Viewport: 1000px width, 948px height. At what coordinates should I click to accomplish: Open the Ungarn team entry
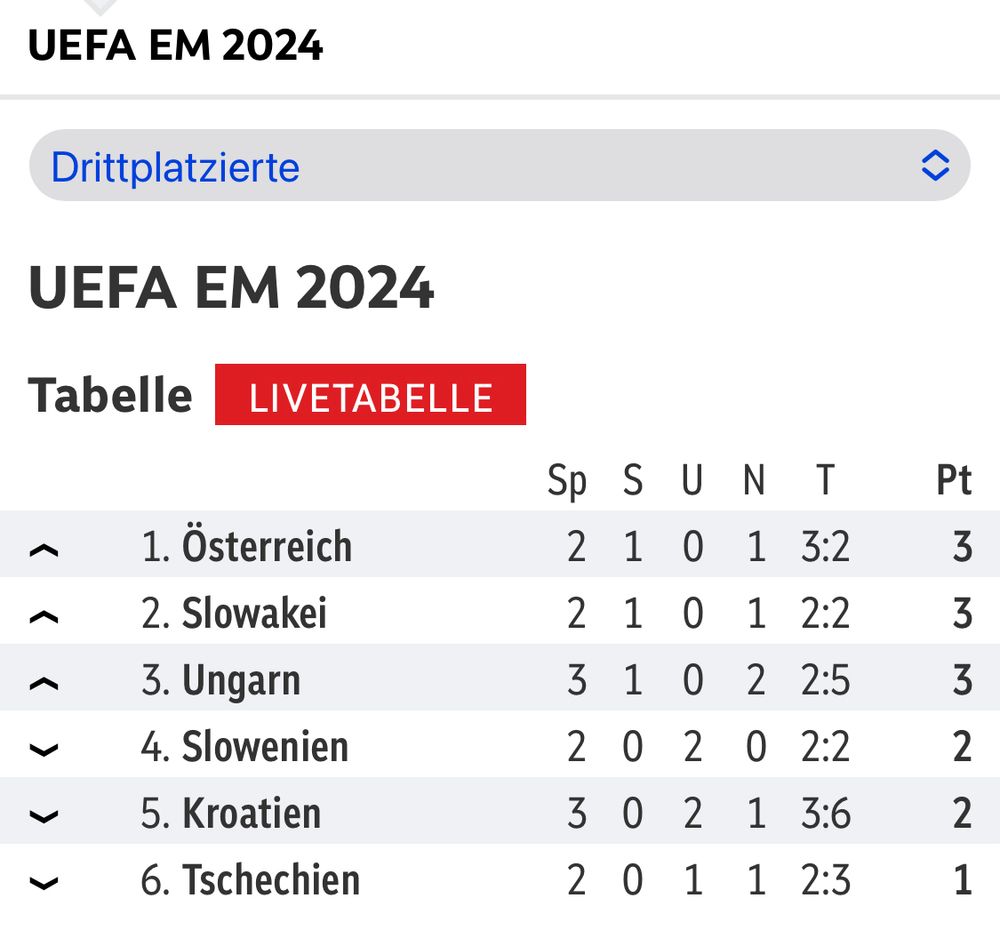[241, 681]
